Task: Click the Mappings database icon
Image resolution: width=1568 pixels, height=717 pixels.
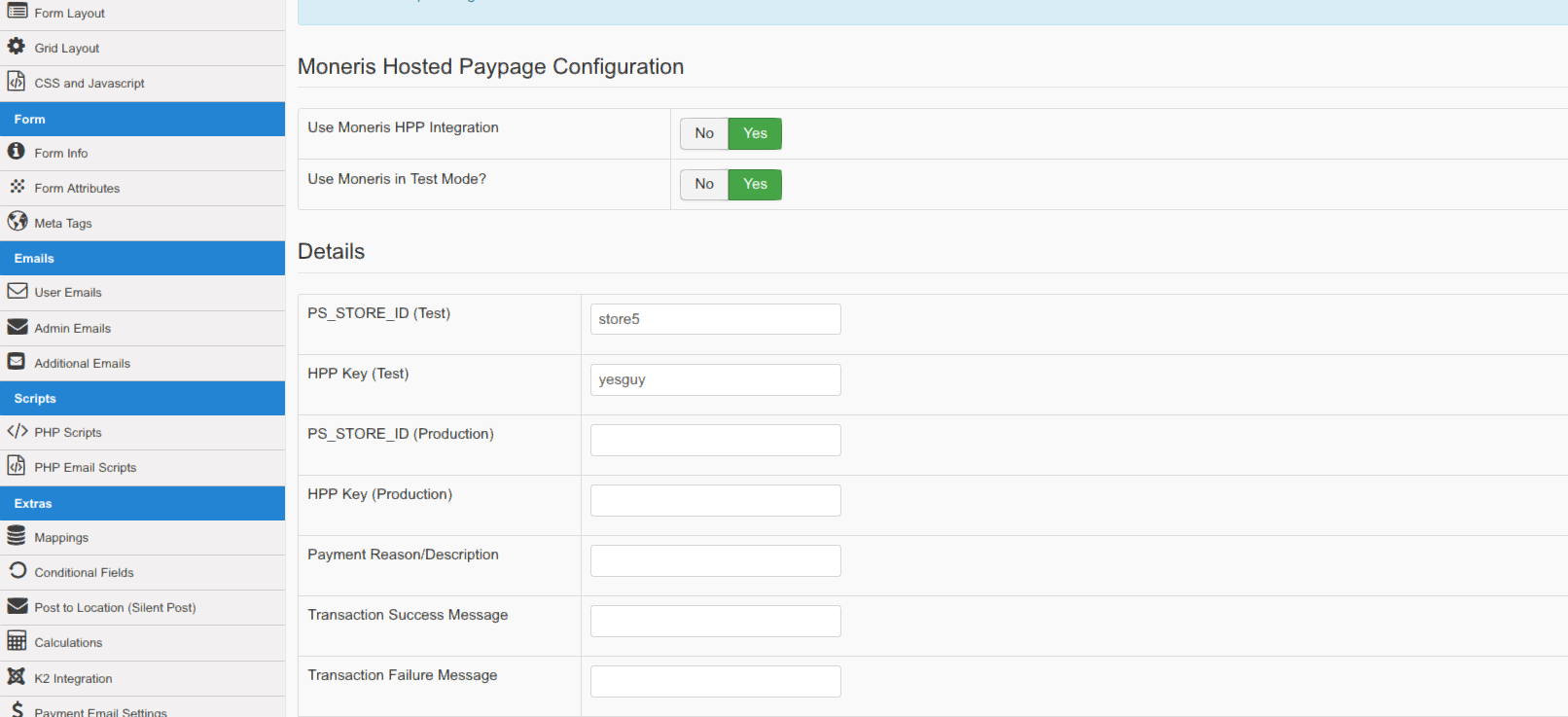Action: point(17,536)
